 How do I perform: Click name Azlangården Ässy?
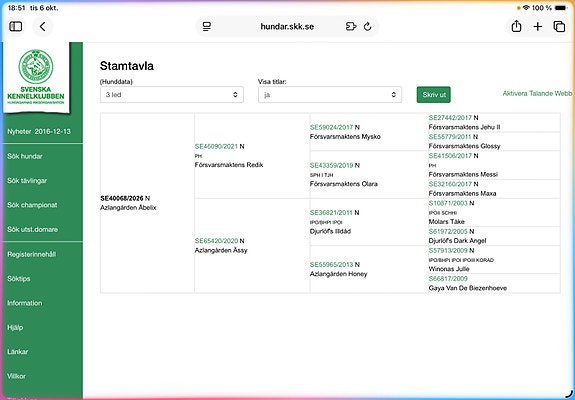coord(221,250)
